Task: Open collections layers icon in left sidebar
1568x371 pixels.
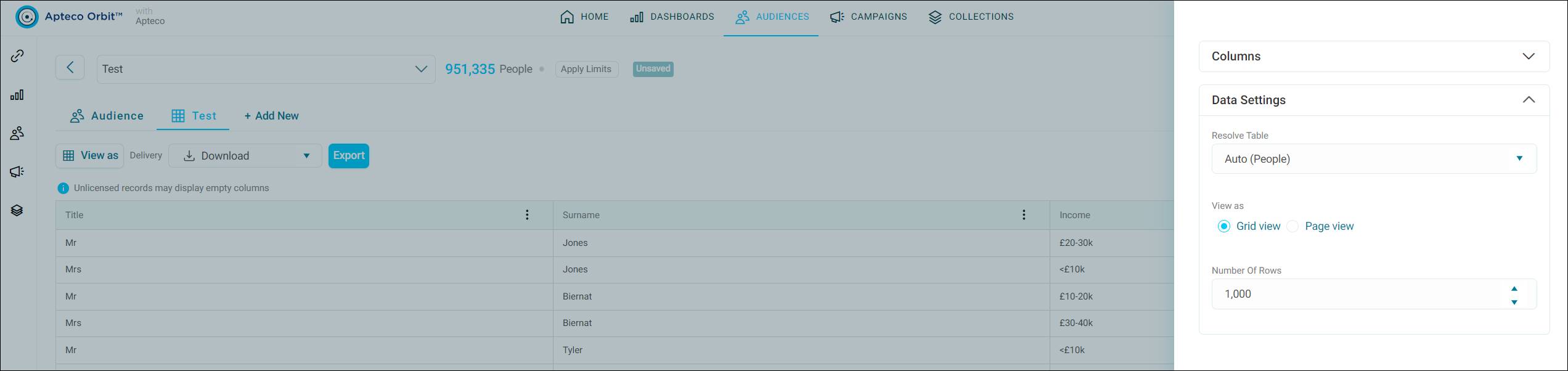Action: point(17,211)
